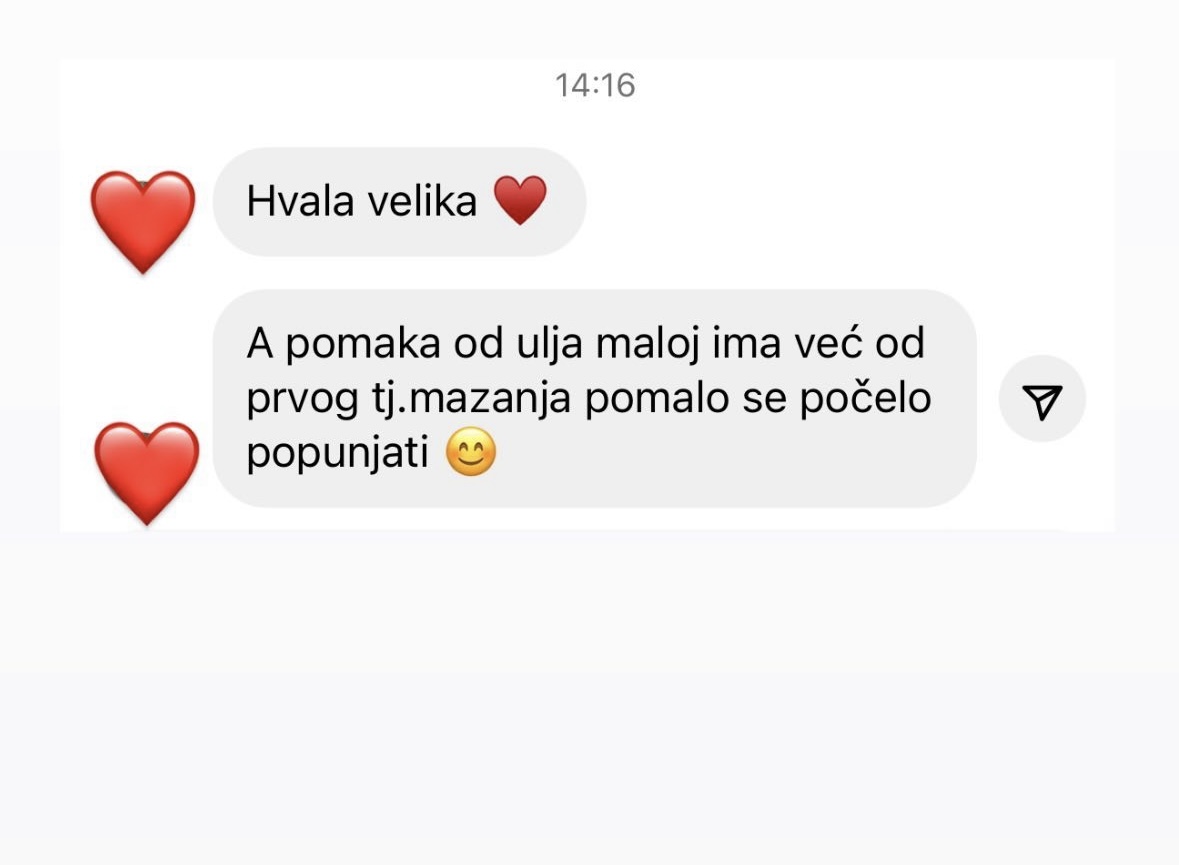Tap the smiling emoji after "popunjati"
The image size is (1179, 865).
tap(471, 452)
